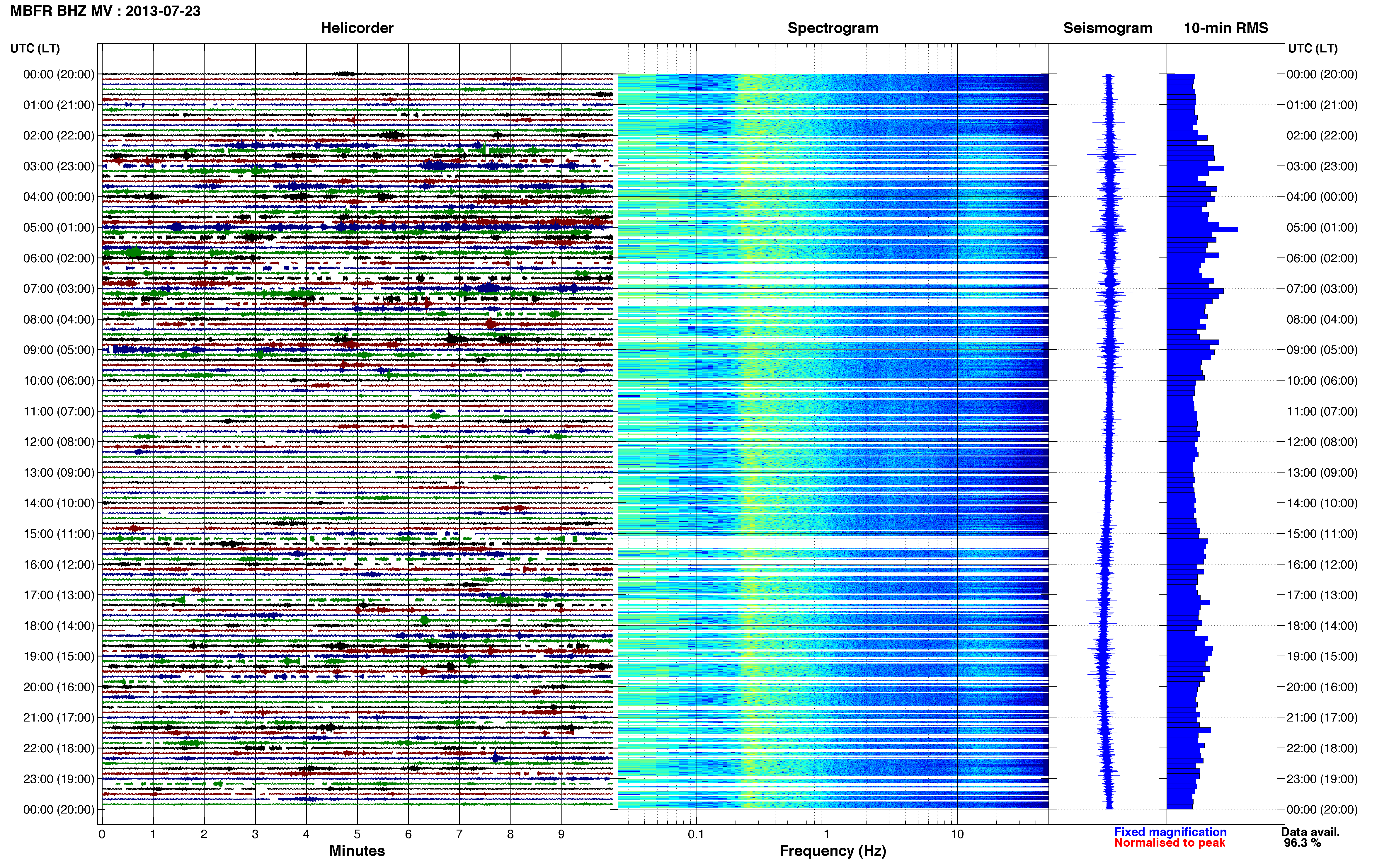Click the '96.3 %' data availability value
Viewport: 1389px width, 868px height.
pos(1303,843)
